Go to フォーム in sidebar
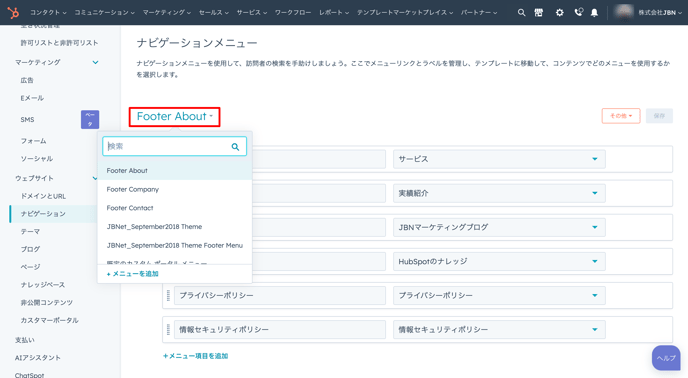The image size is (688, 378). [33, 141]
